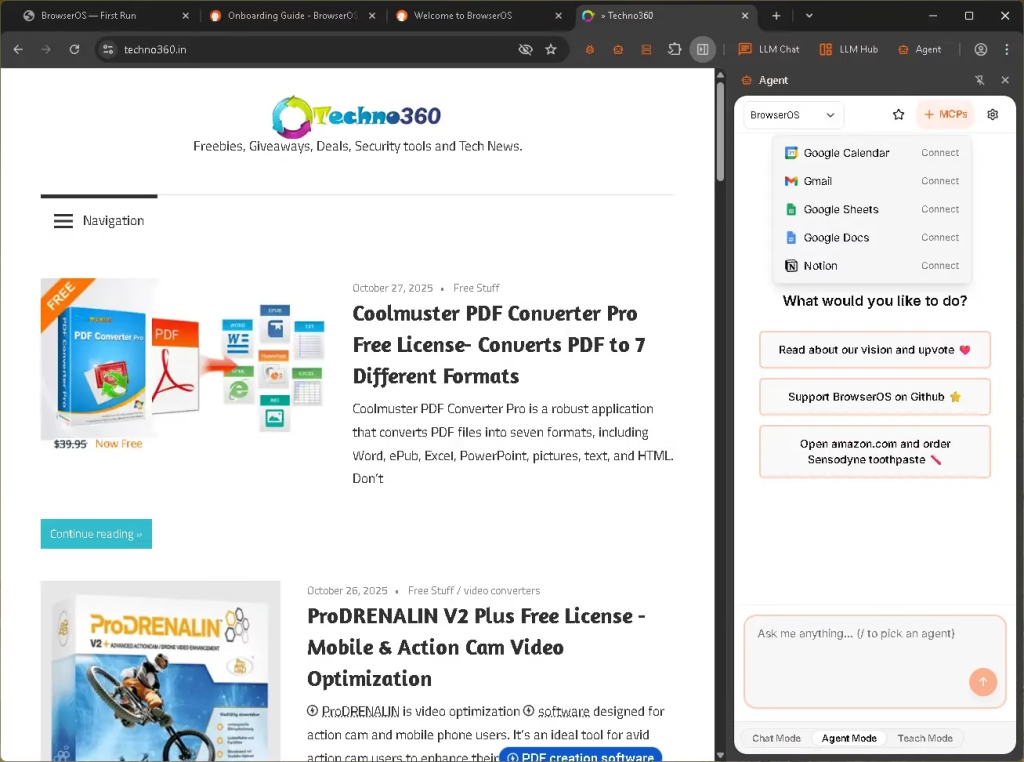This screenshot has height=762, width=1024.
Task: Connect the Gmail MCP
Action: point(939,181)
